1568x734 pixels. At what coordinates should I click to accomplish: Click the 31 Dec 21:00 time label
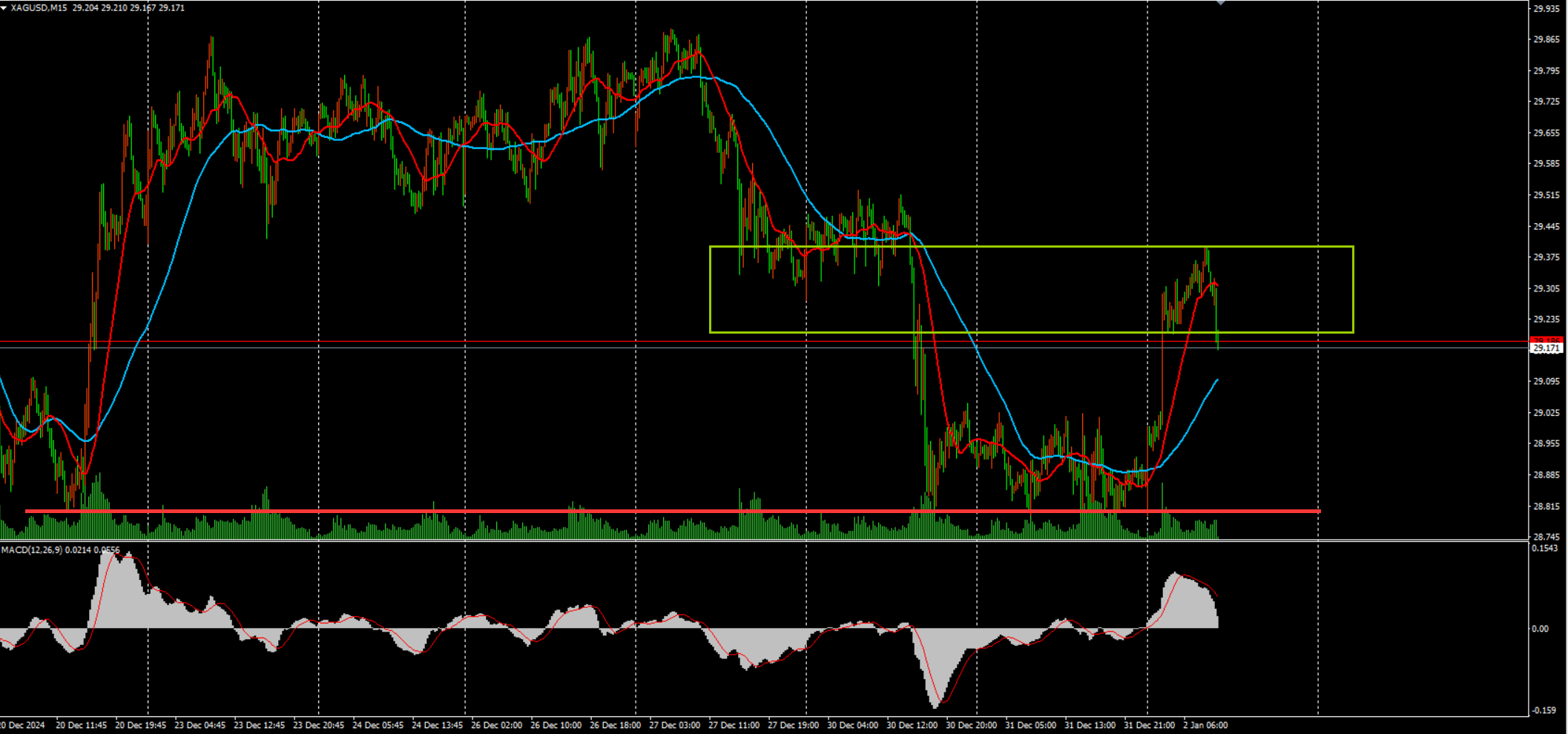click(1150, 725)
